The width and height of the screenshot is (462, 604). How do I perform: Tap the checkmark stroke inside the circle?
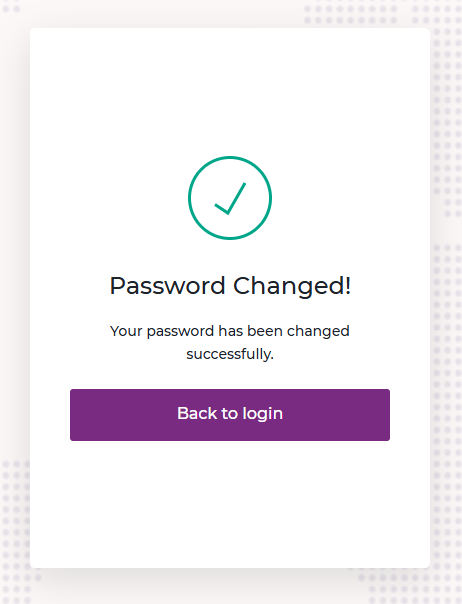pyautogui.click(x=230, y=198)
